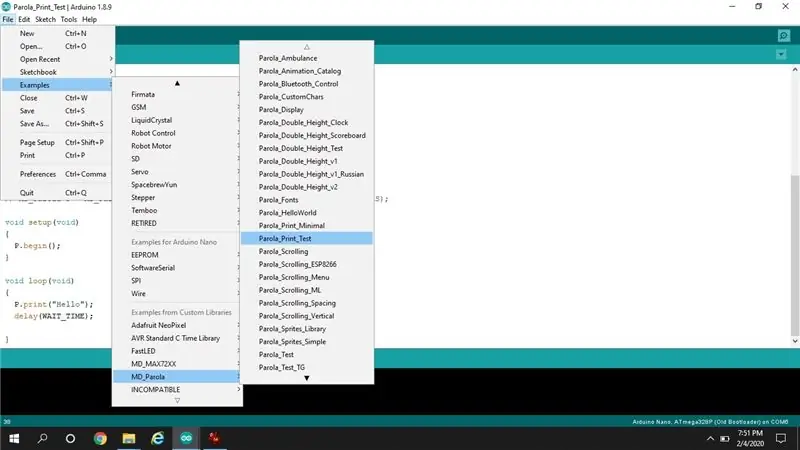This screenshot has width=800, height=450.
Task: Open the File menu
Action: [8, 19]
